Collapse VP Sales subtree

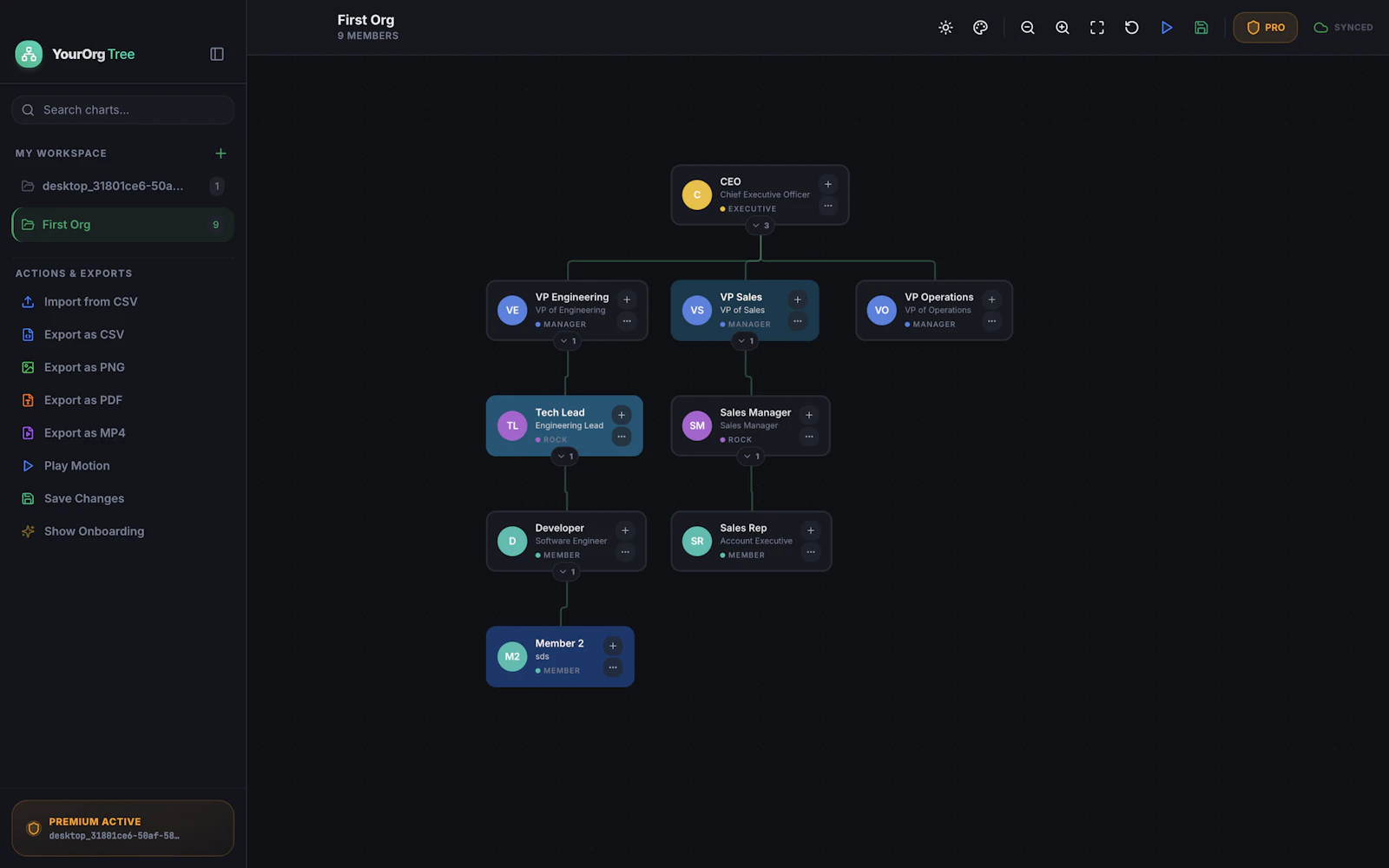tap(746, 341)
